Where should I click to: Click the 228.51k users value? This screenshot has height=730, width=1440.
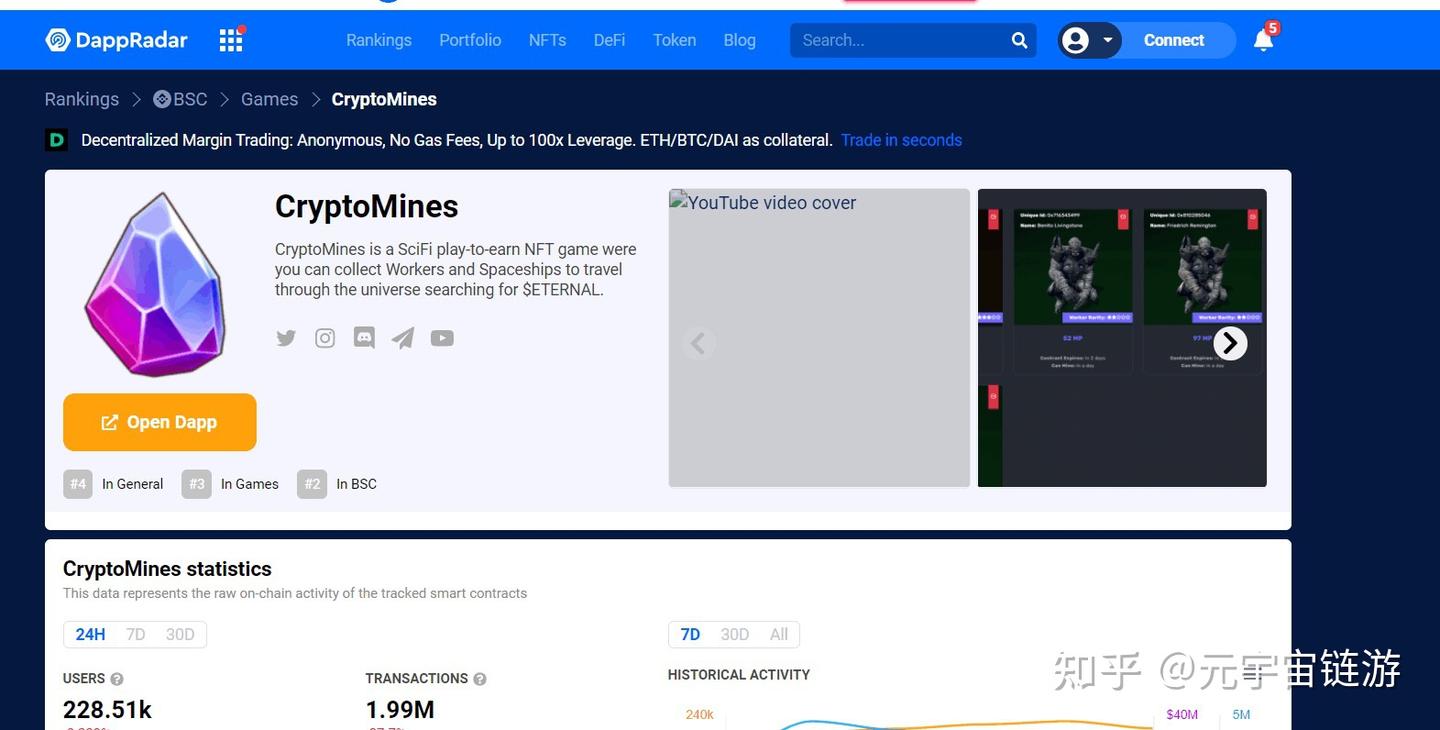coord(107,710)
